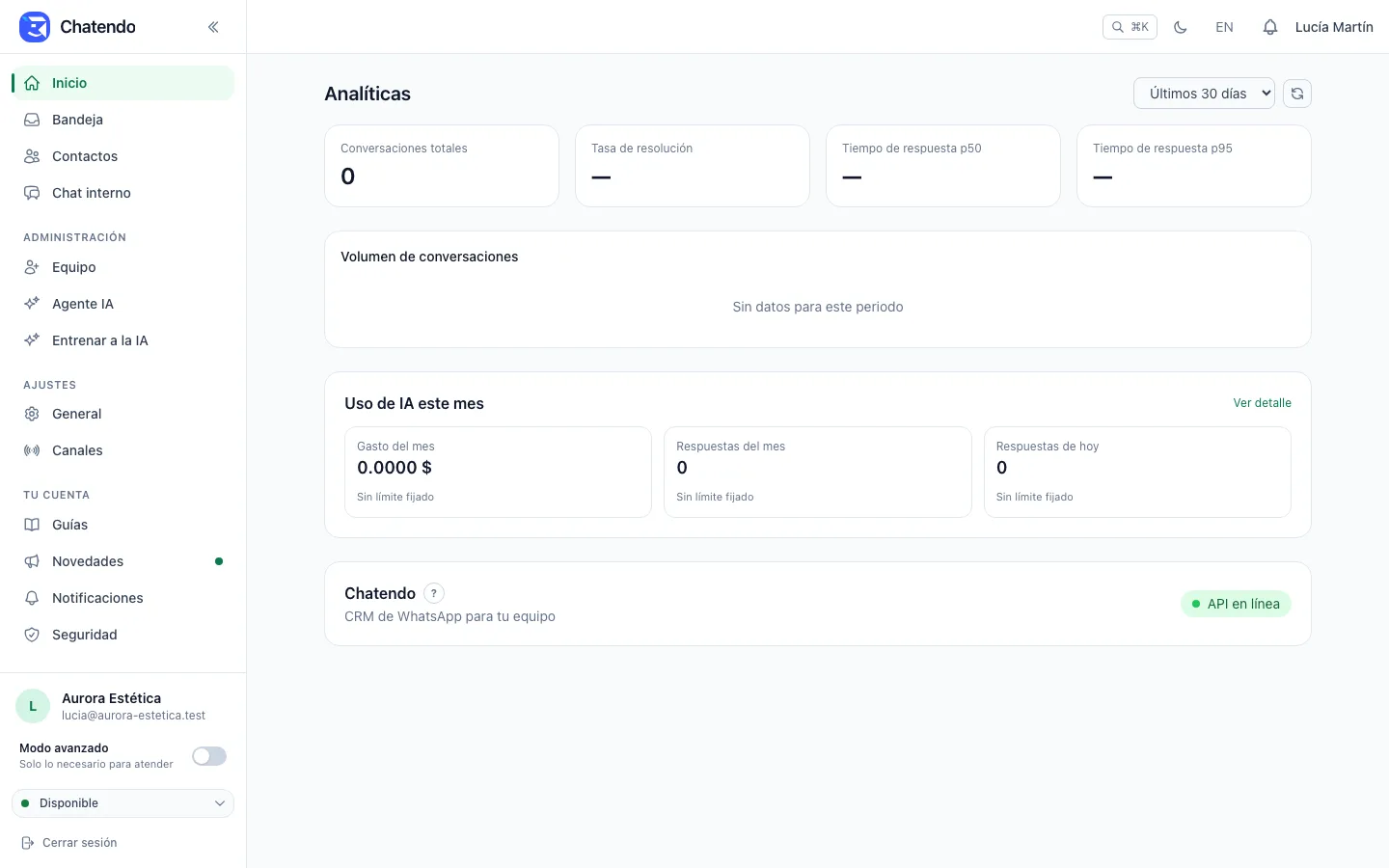Click the API en línea status badge

tap(1236, 604)
